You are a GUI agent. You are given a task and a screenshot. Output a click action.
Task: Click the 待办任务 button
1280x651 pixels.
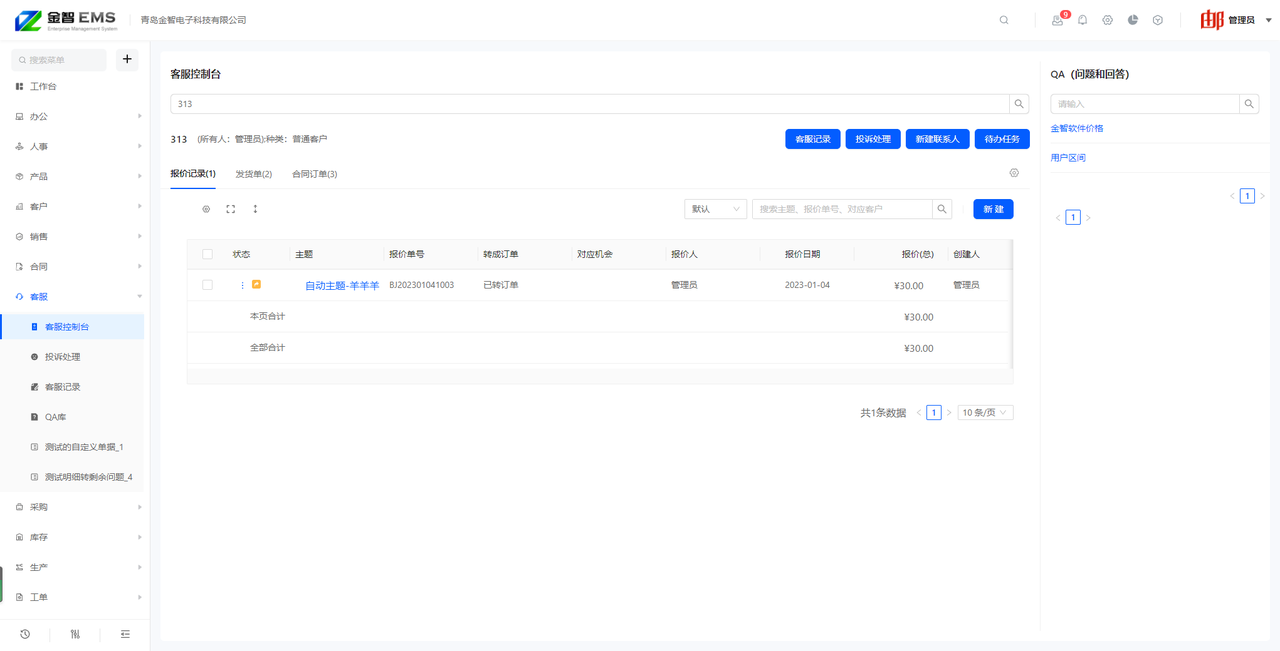tap(1002, 139)
